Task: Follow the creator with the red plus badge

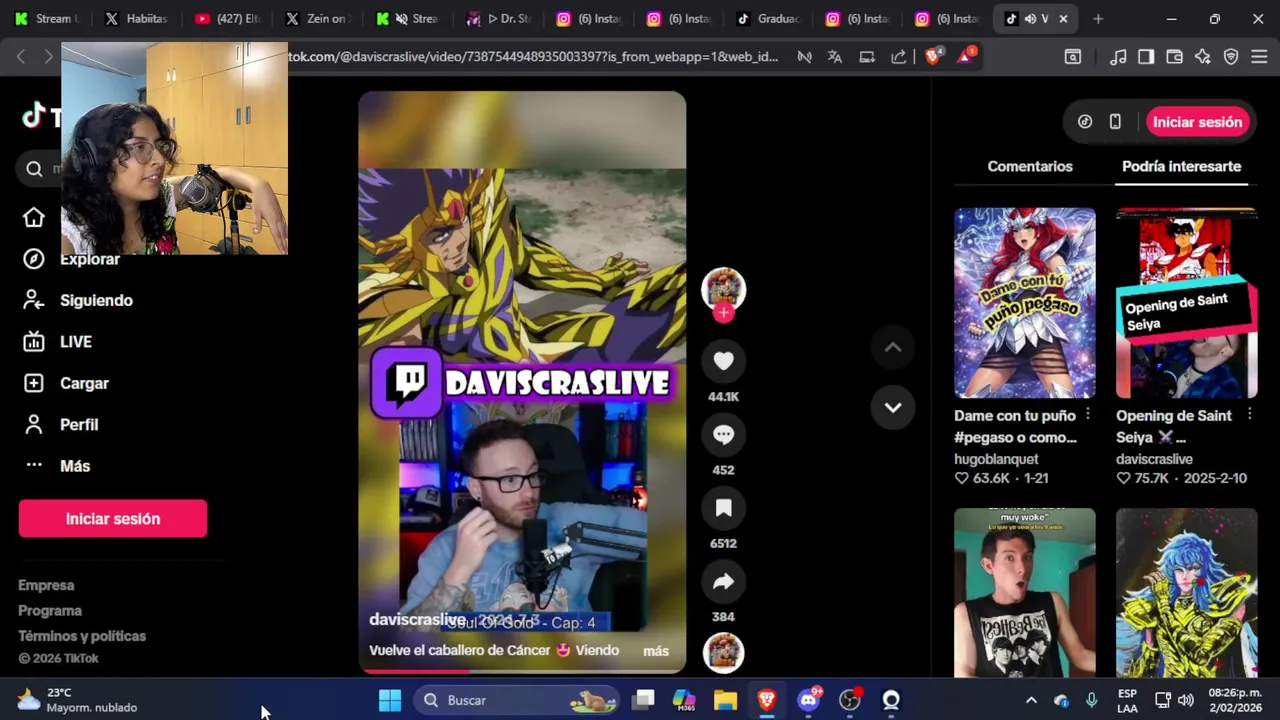Action: (723, 312)
